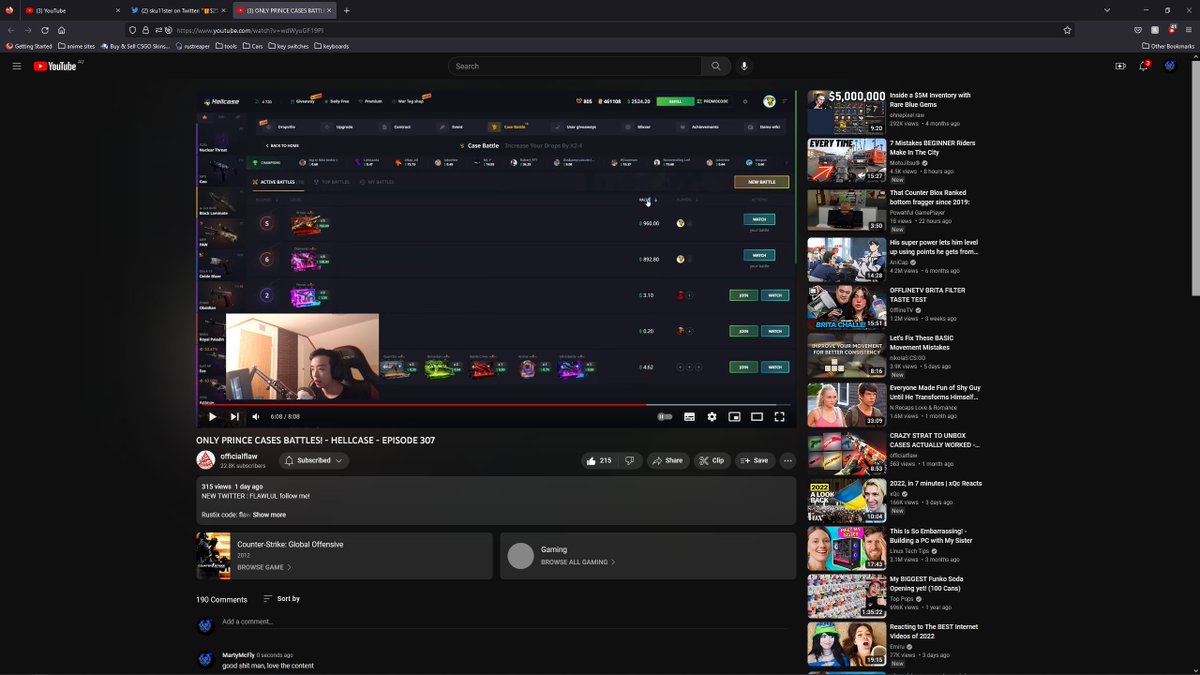Image resolution: width=1200 pixels, height=675 pixels.
Task: Open the OFFLINETV BRITA FILTER video title
Action: tap(929, 295)
